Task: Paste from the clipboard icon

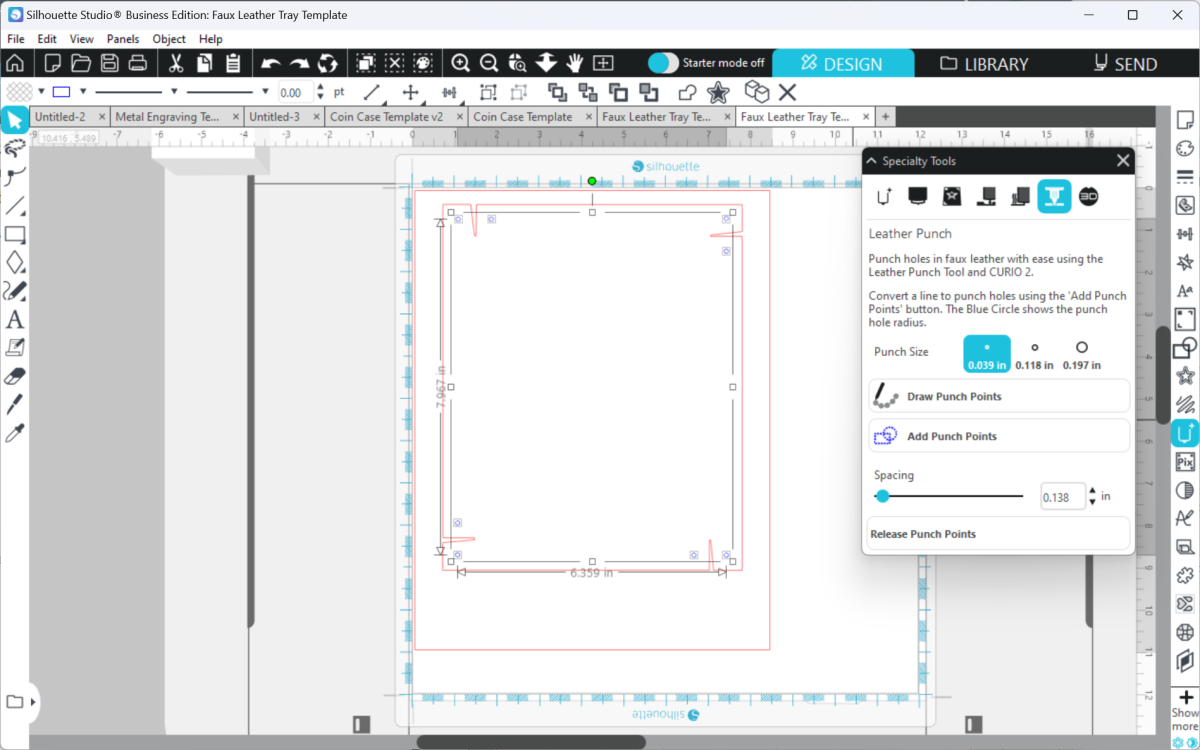Action: click(x=233, y=63)
